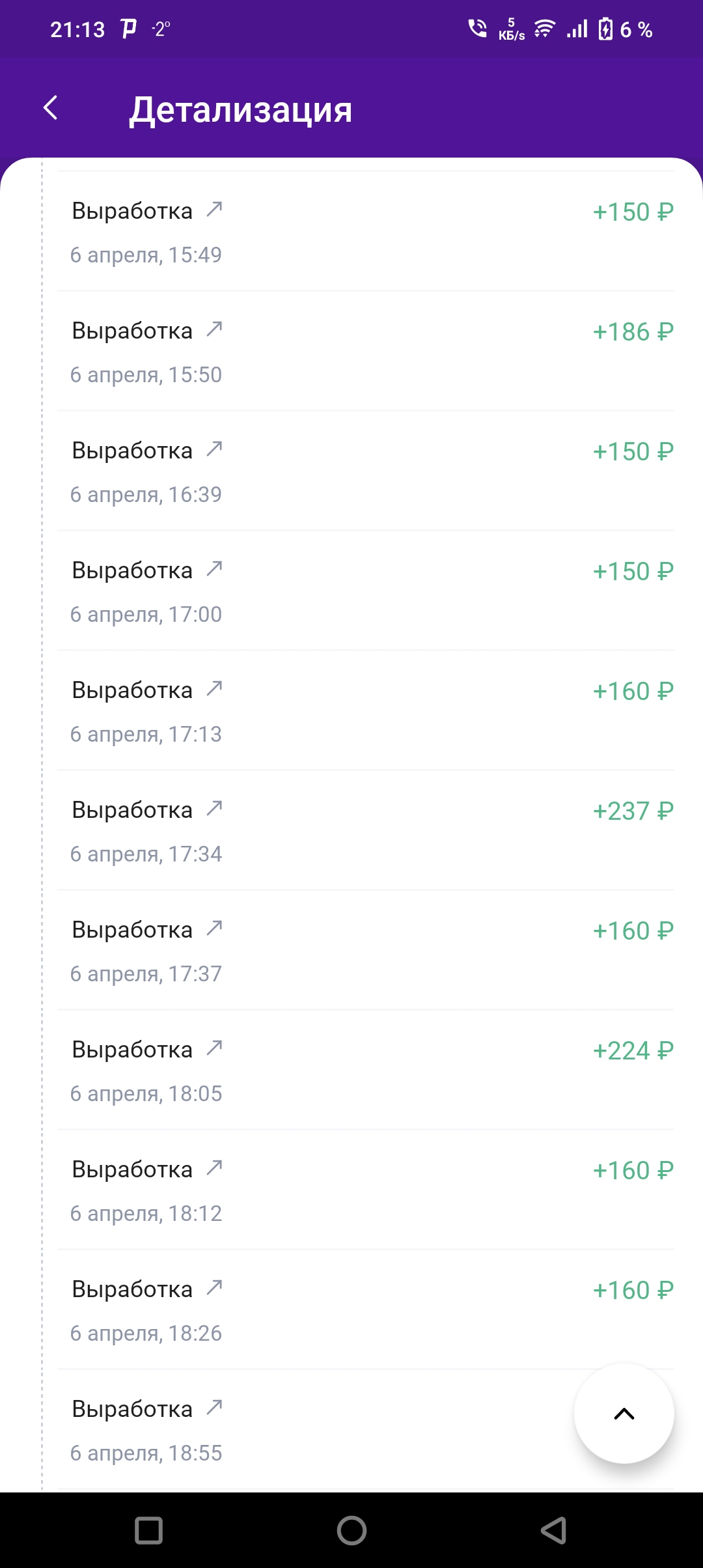Select Выработка entry from 6 апреля, 17:00
703x1568 pixels.
[x=365, y=591]
